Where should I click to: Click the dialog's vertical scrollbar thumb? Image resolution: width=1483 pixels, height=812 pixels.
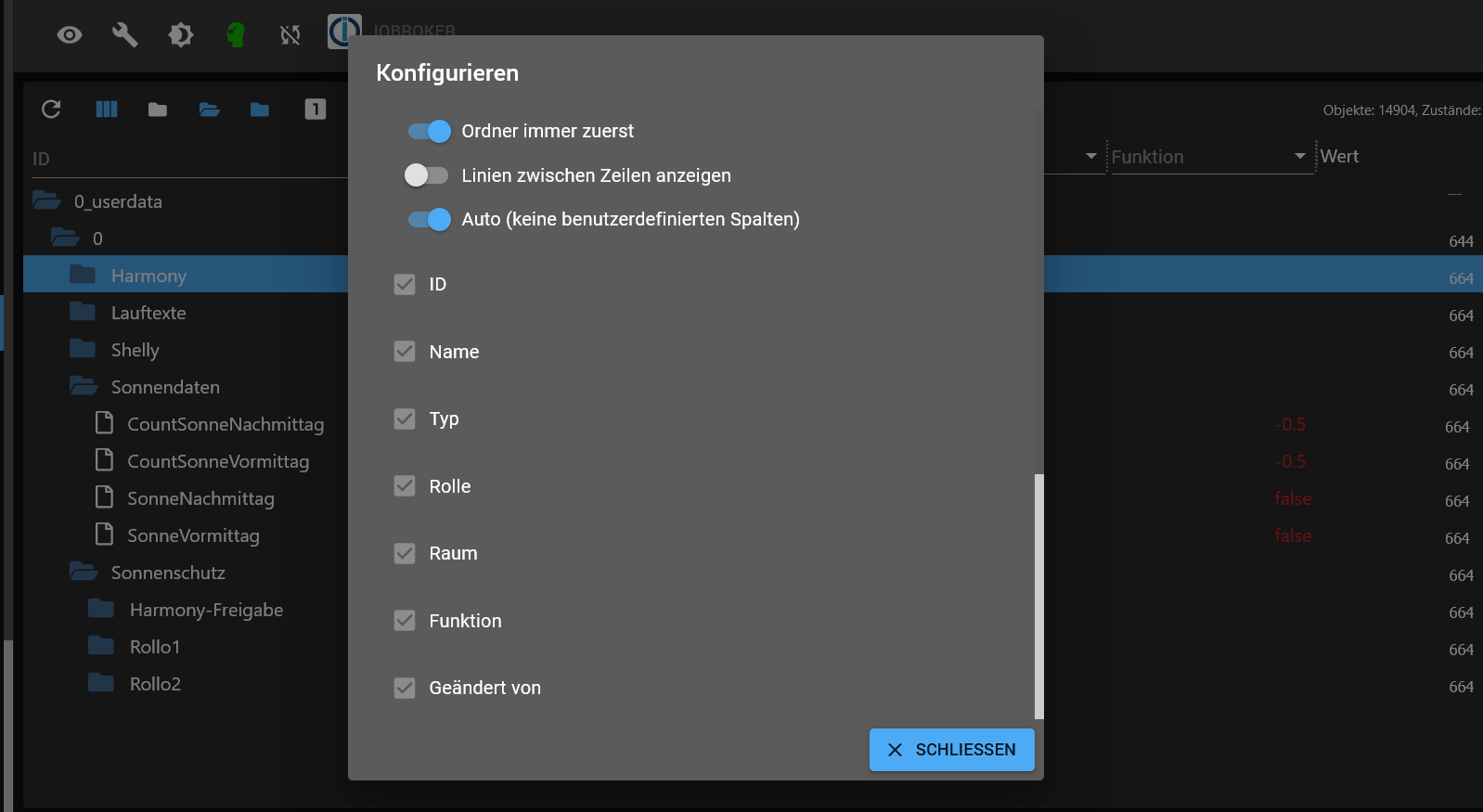click(x=1039, y=596)
